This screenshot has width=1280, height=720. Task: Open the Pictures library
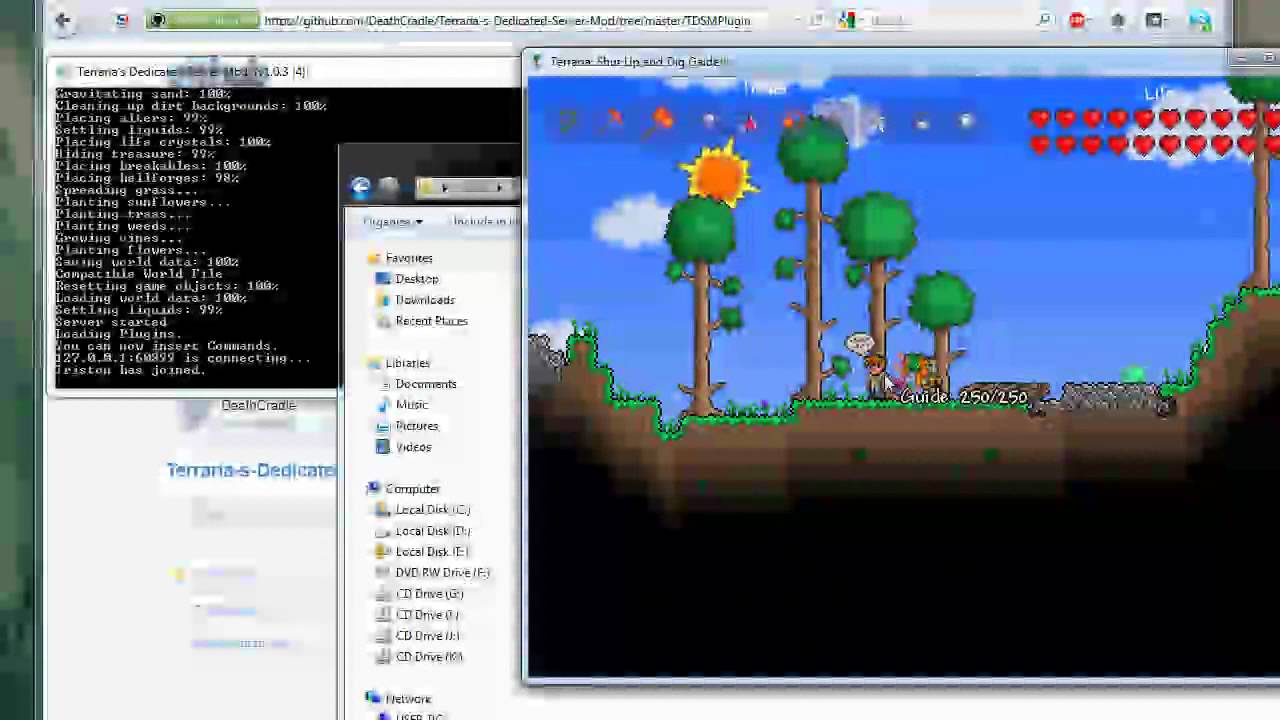coord(416,426)
